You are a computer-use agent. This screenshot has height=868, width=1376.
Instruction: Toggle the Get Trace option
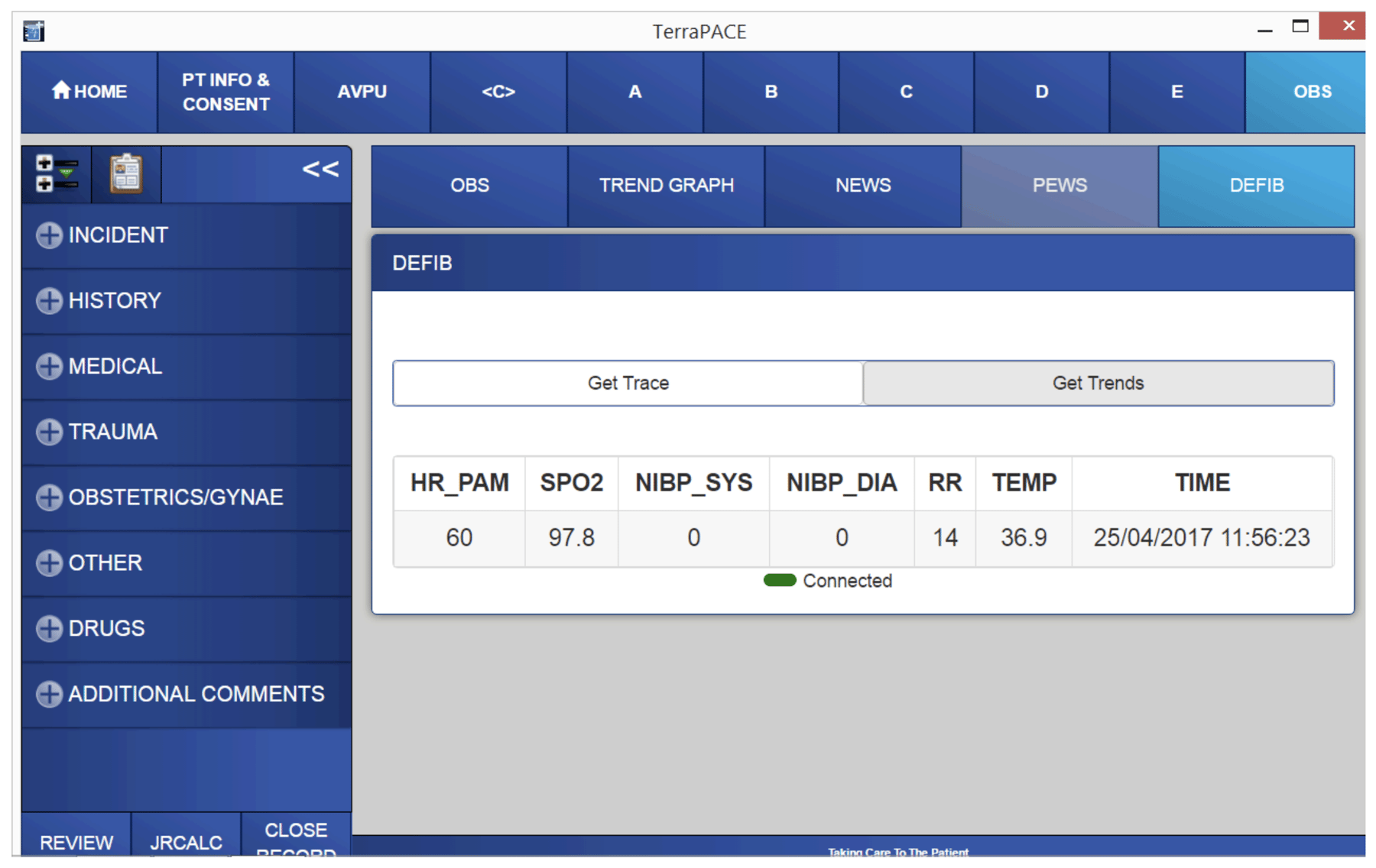click(x=627, y=383)
